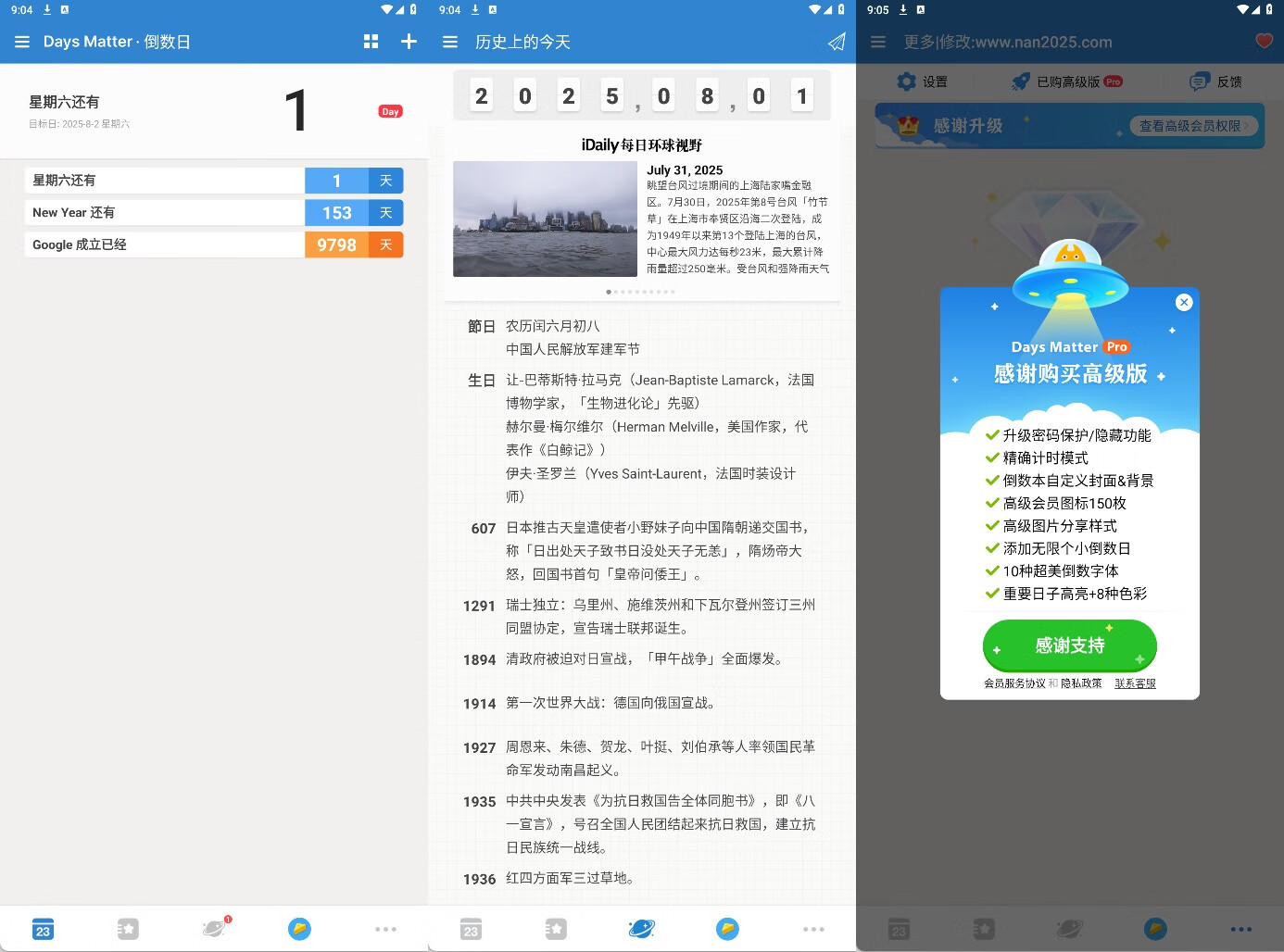Select blue more dots tab in right screen
Screen dimensions: 1284x952
pos(1241,929)
